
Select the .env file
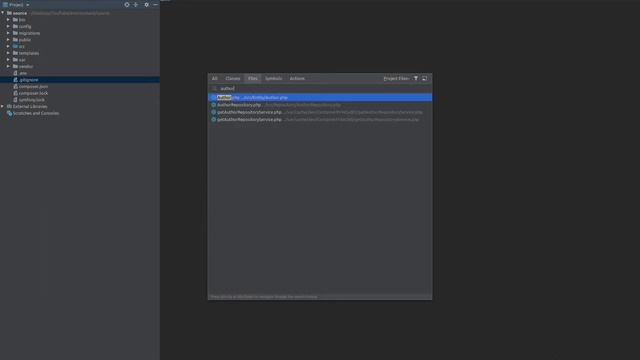tap(23, 73)
